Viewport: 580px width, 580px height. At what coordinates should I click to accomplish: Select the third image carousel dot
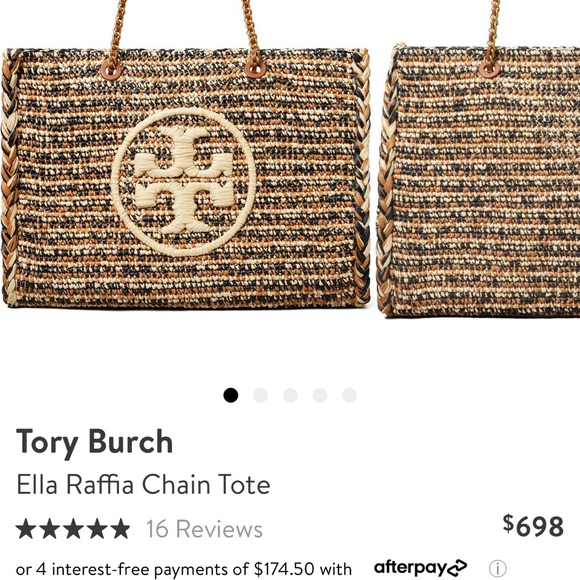(290, 395)
